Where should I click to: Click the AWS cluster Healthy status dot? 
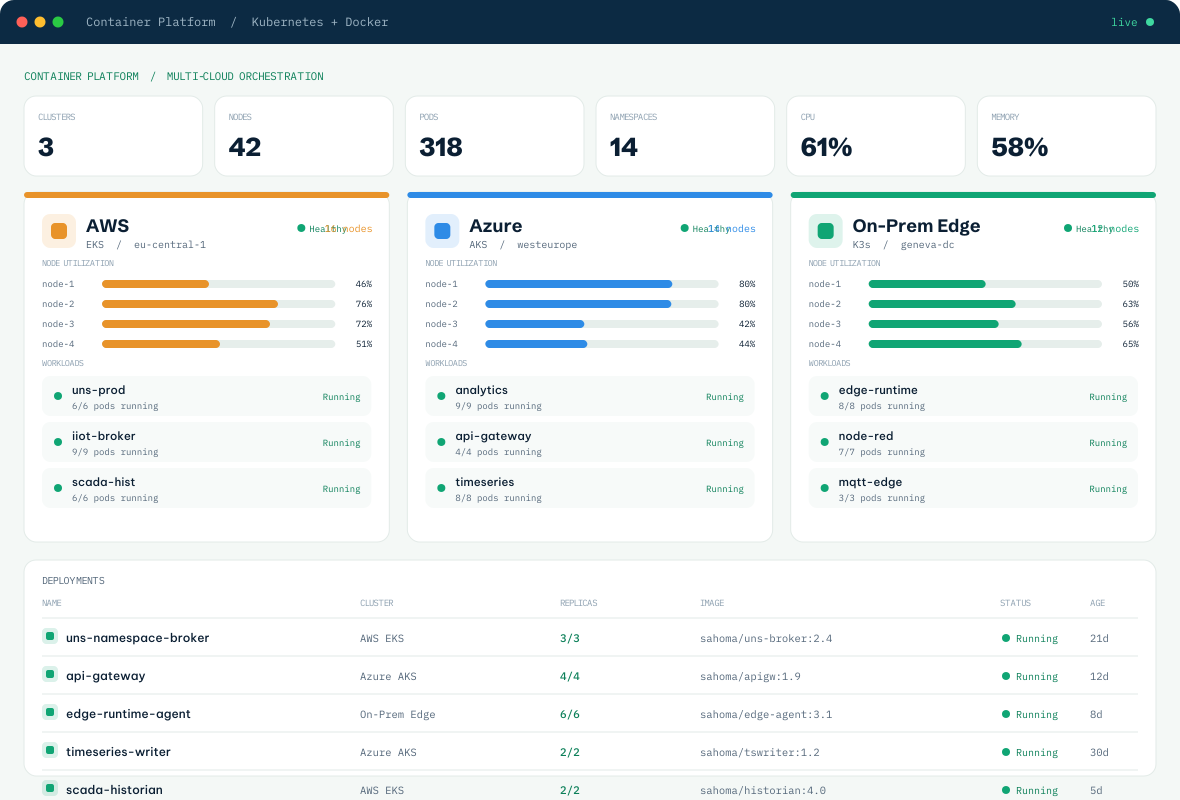[x=301, y=228]
